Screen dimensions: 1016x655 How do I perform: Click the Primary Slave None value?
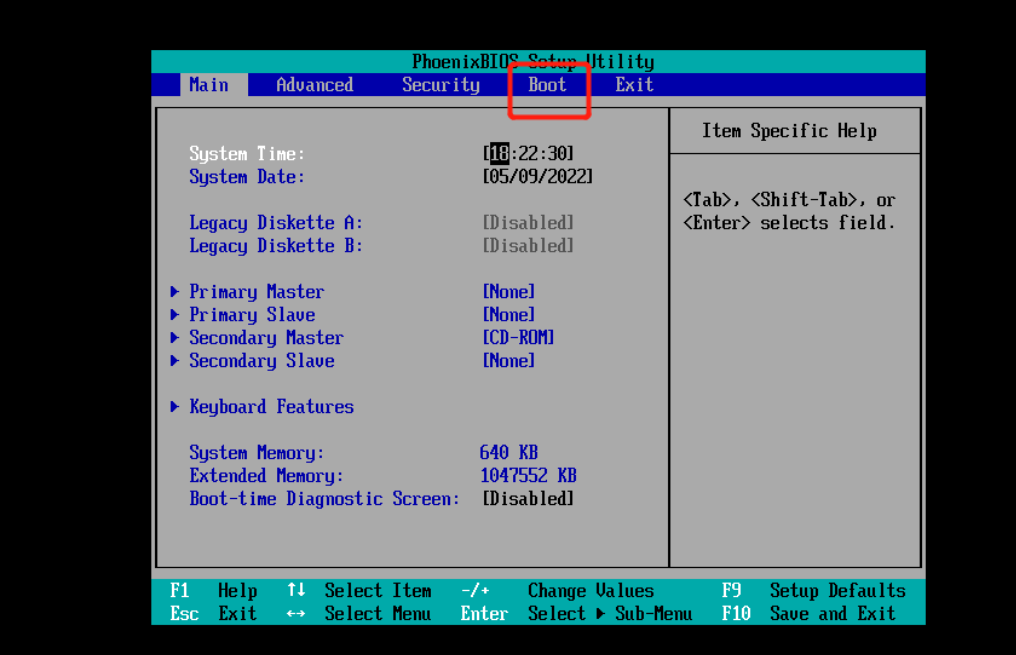(x=509, y=315)
